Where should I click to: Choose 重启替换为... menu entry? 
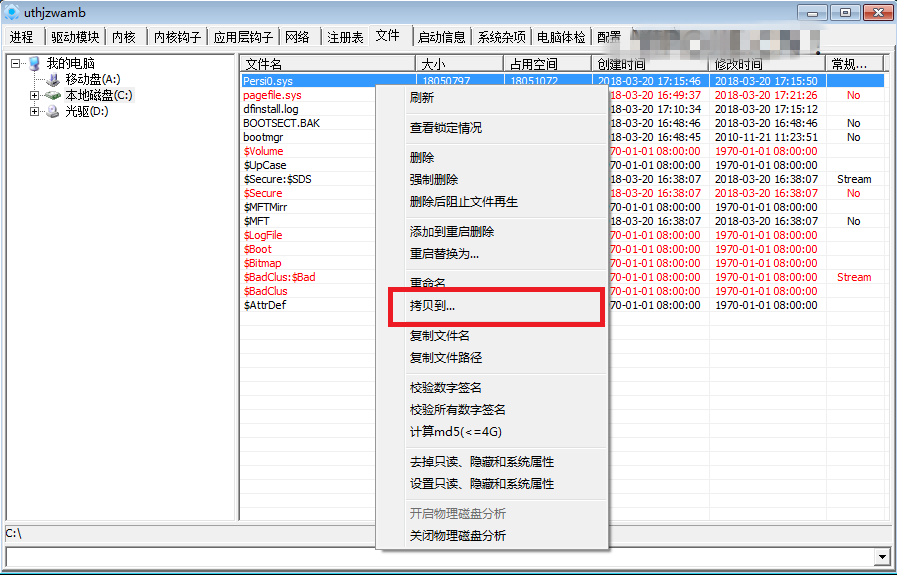(492, 254)
